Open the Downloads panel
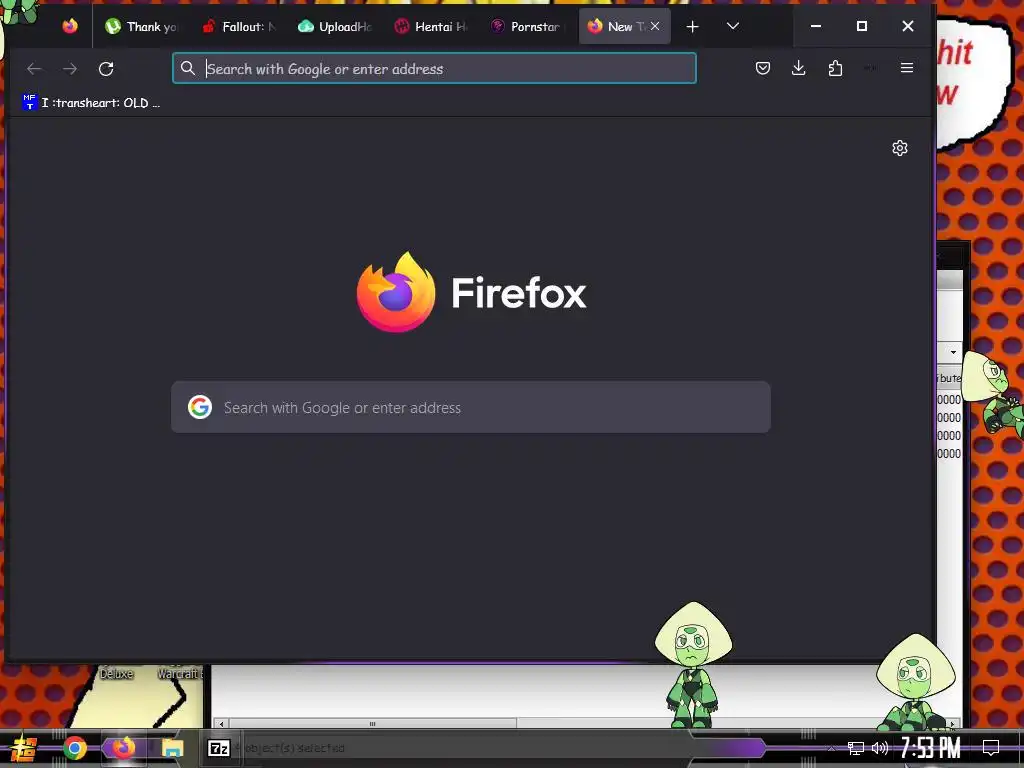This screenshot has height=768, width=1024. pos(798,68)
